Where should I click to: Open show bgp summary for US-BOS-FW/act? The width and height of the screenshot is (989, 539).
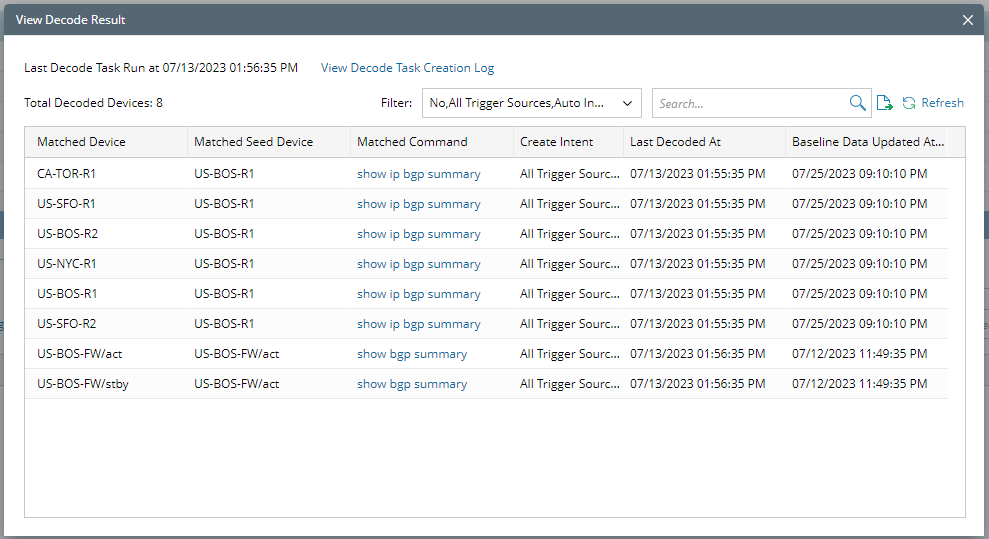(412, 354)
